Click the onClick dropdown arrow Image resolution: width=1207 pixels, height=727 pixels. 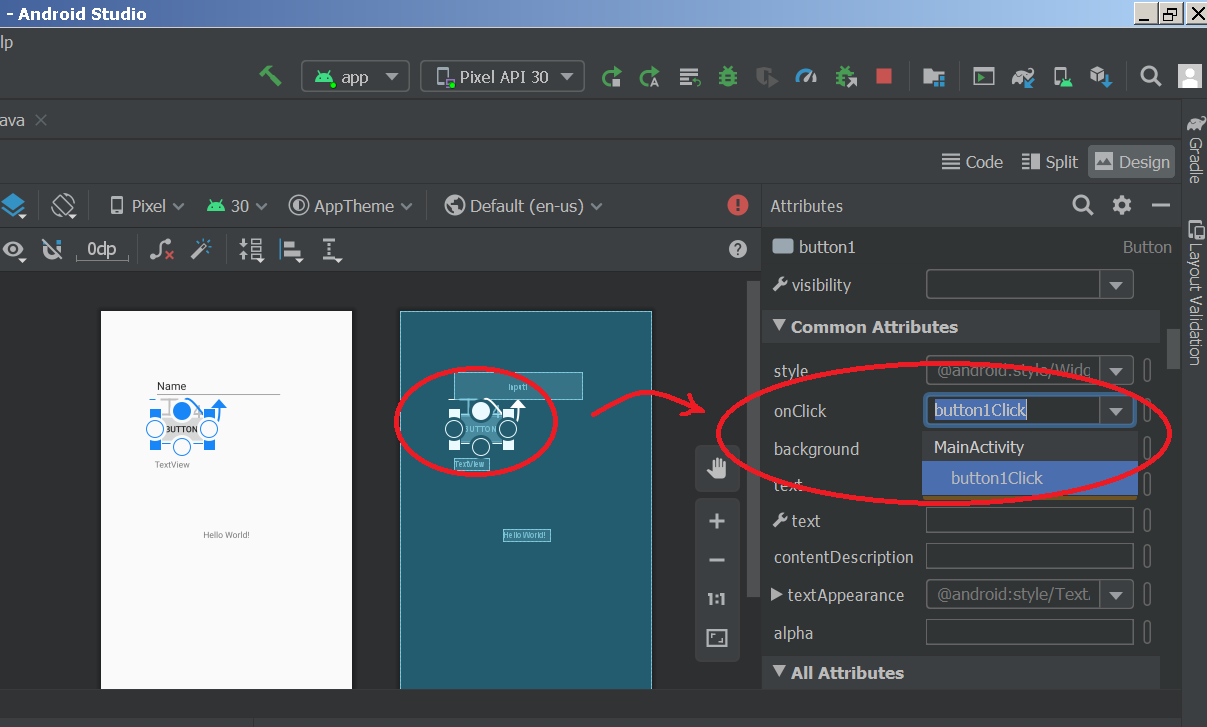point(1116,410)
